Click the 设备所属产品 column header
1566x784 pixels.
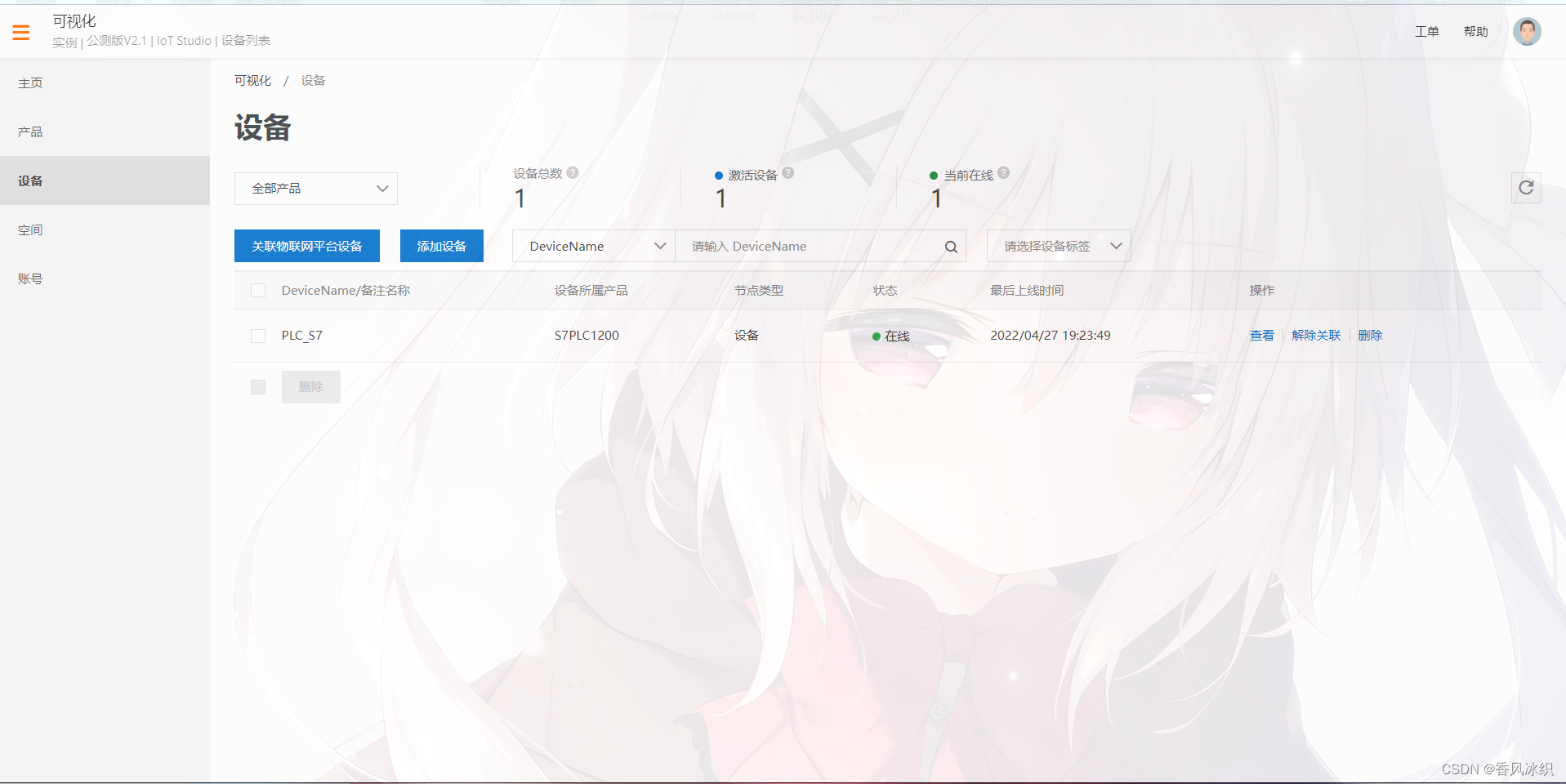click(x=591, y=291)
